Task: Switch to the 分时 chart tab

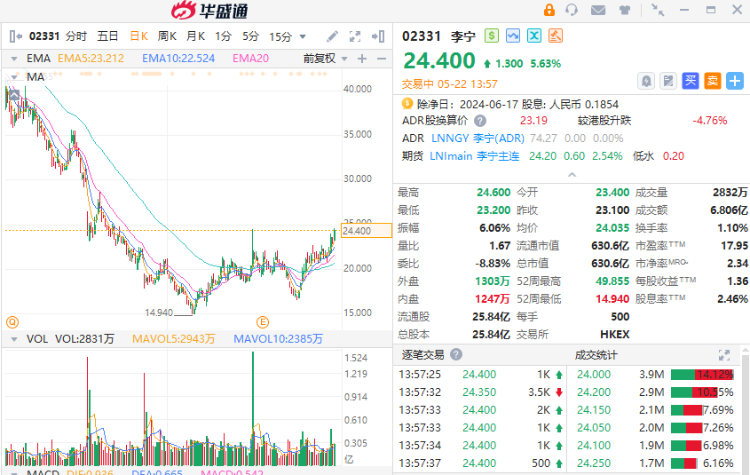Action: coord(77,36)
